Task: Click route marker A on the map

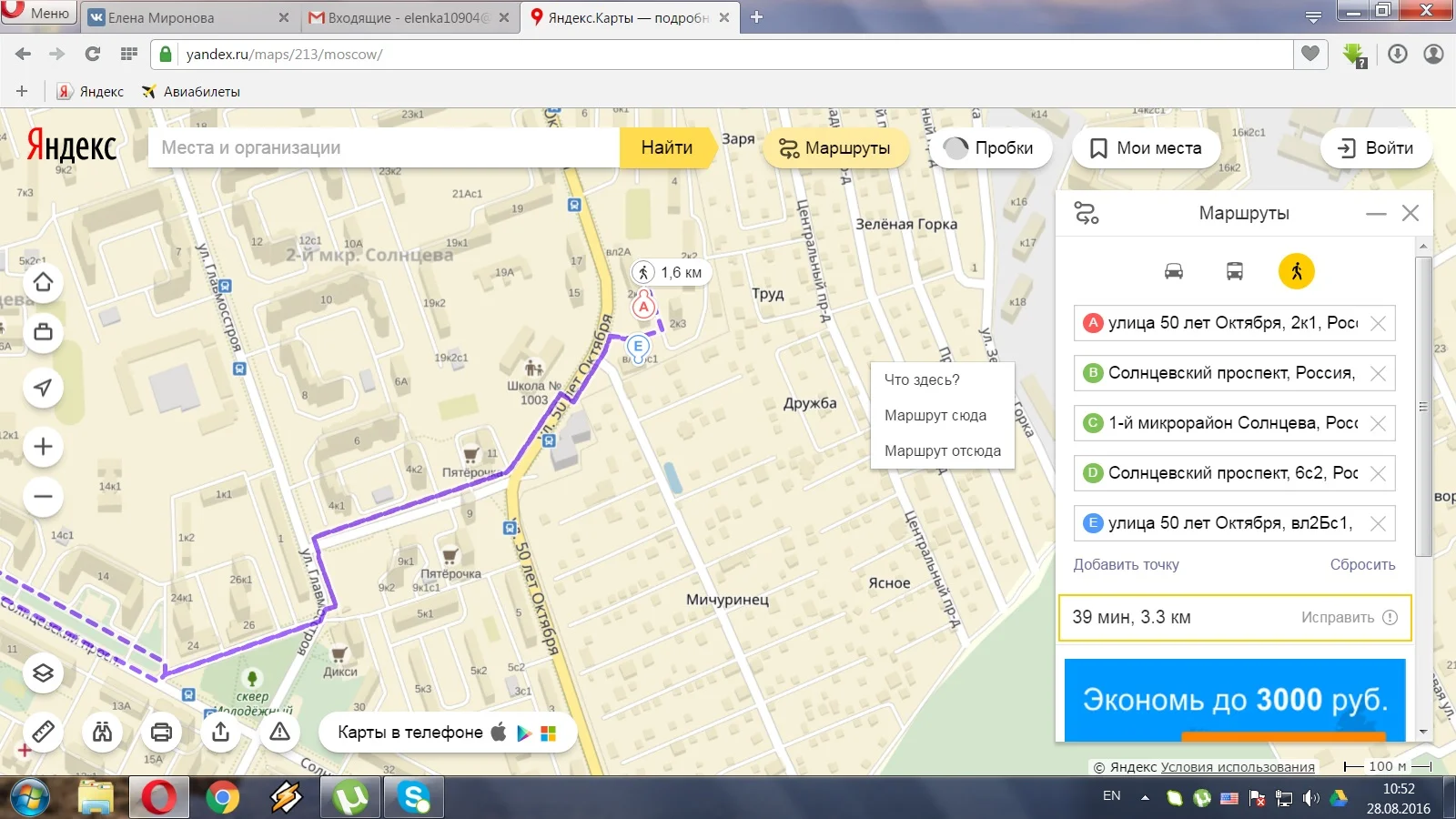Action: tap(644, 306)
